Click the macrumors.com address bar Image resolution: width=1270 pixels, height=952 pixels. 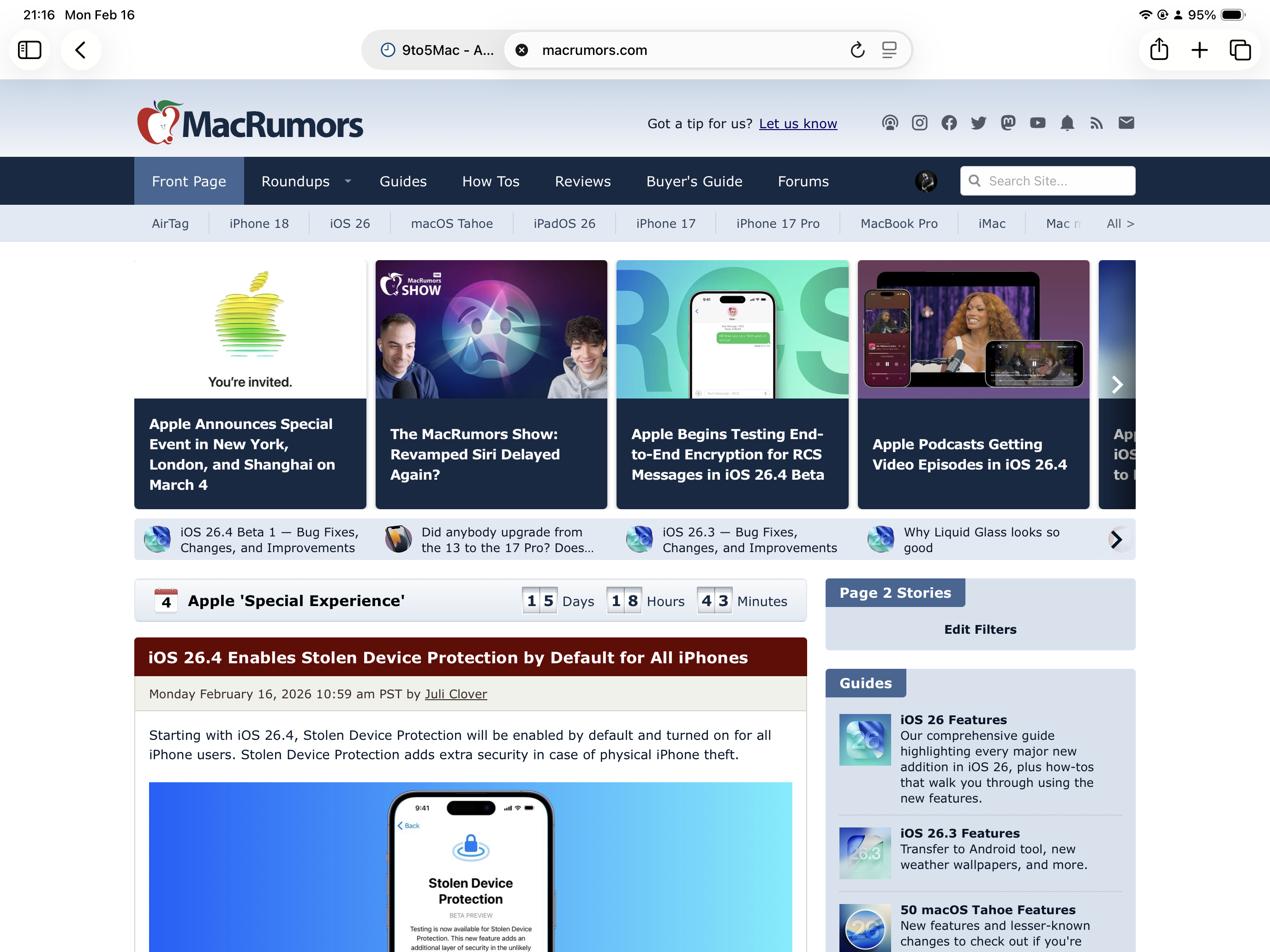coord(595,50)
